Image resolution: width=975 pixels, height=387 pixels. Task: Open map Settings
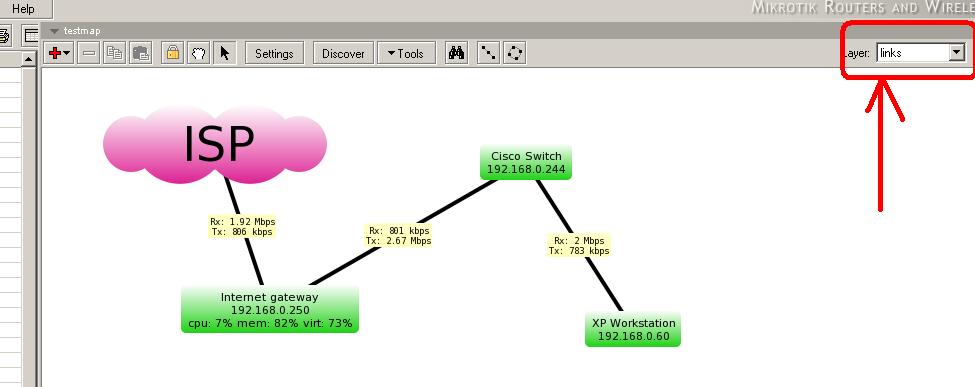(274, 54)
